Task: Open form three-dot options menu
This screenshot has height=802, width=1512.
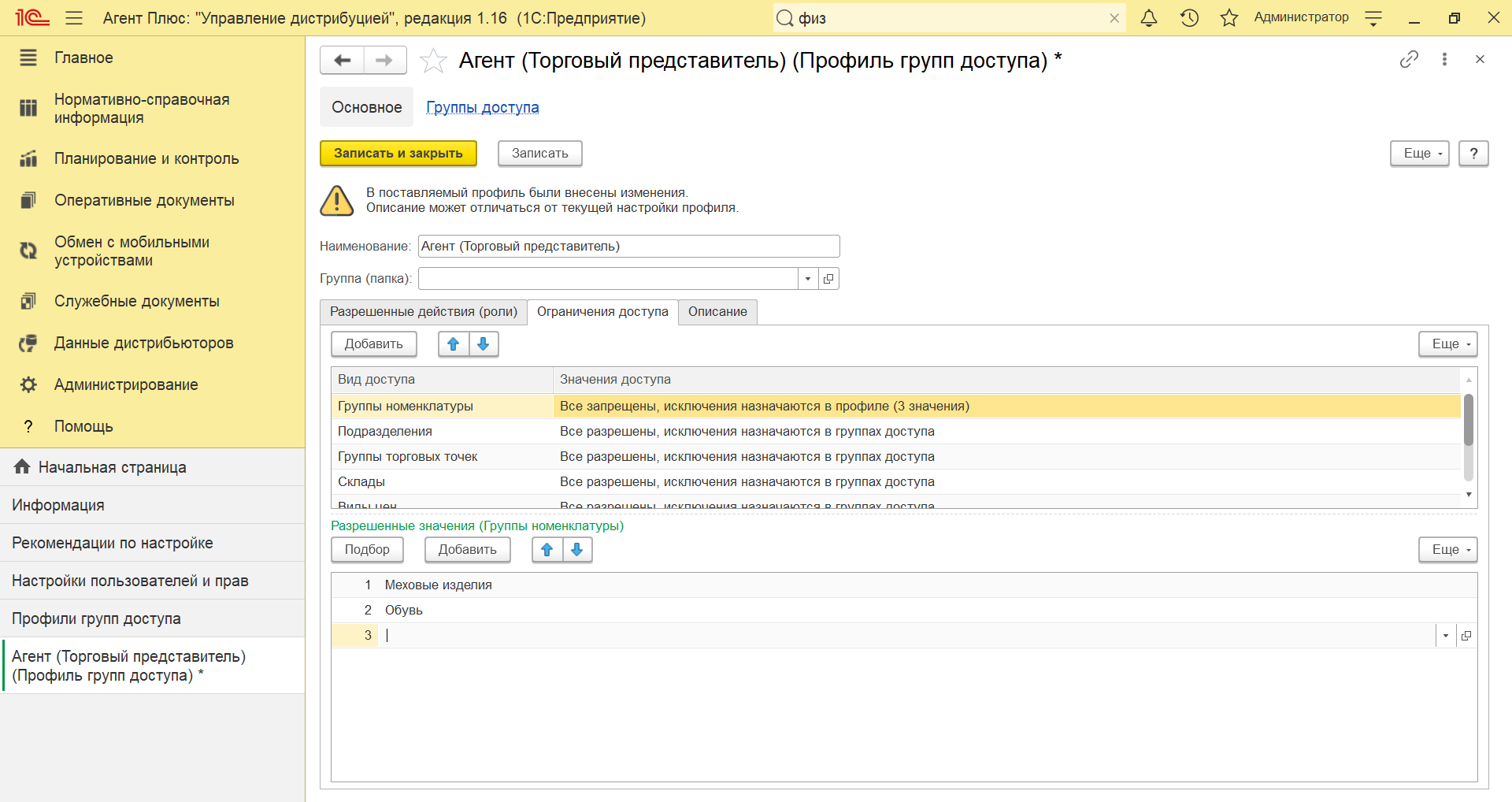Action: pos(1444,59)
